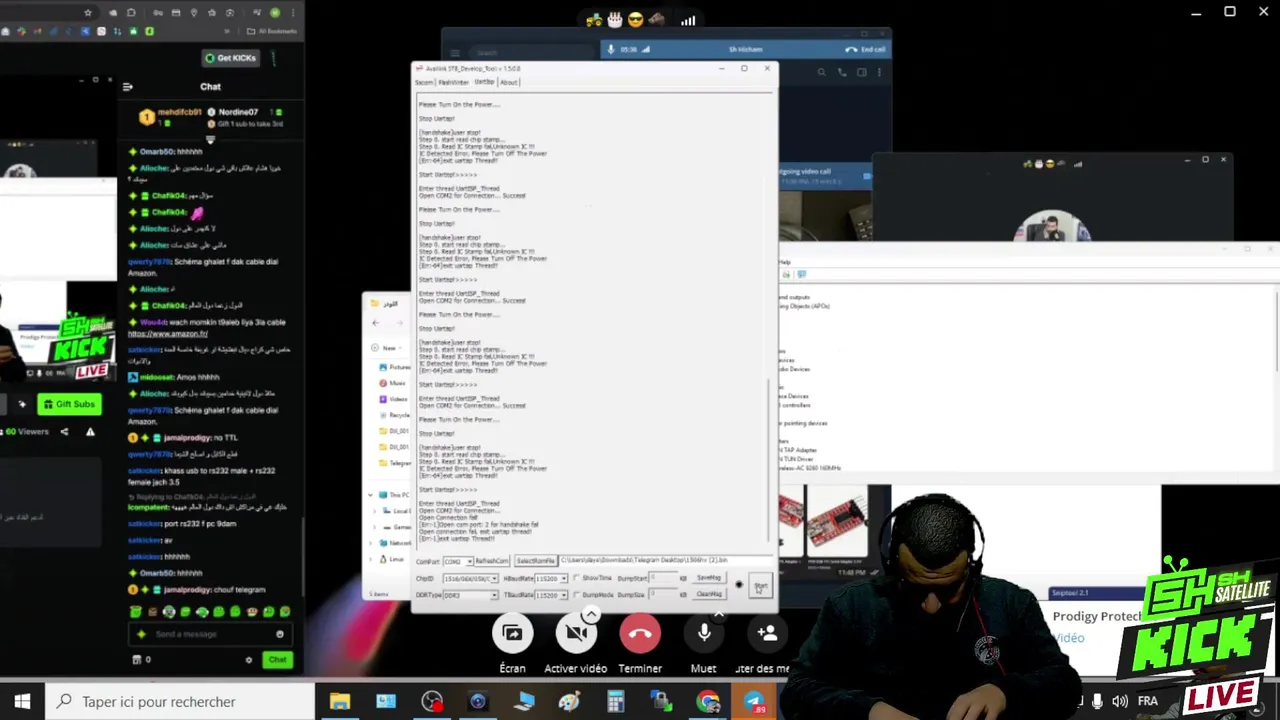Click the ClearMsg button
The width and height of the screenshot is (1280, 720).
coord(709,594)
